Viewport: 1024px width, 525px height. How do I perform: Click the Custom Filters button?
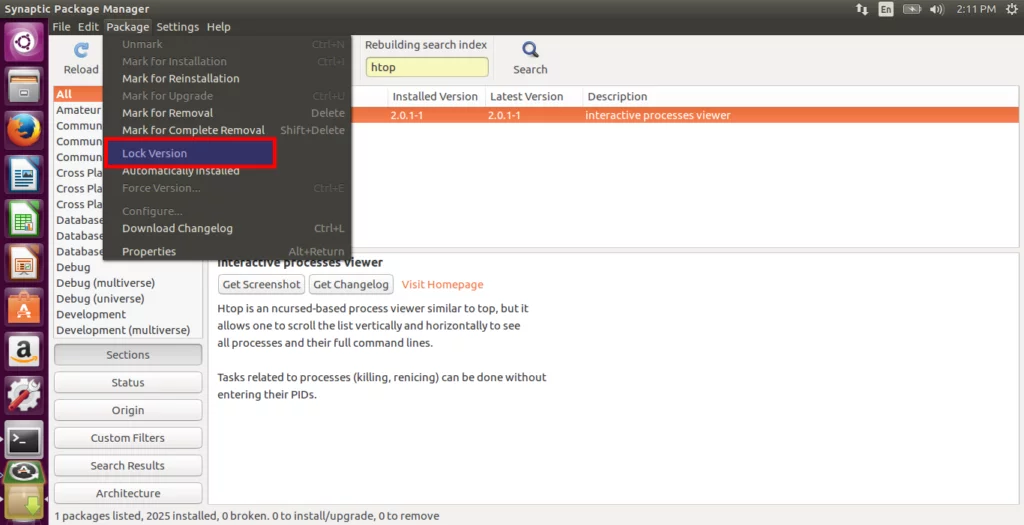click(x=128, y=438)
